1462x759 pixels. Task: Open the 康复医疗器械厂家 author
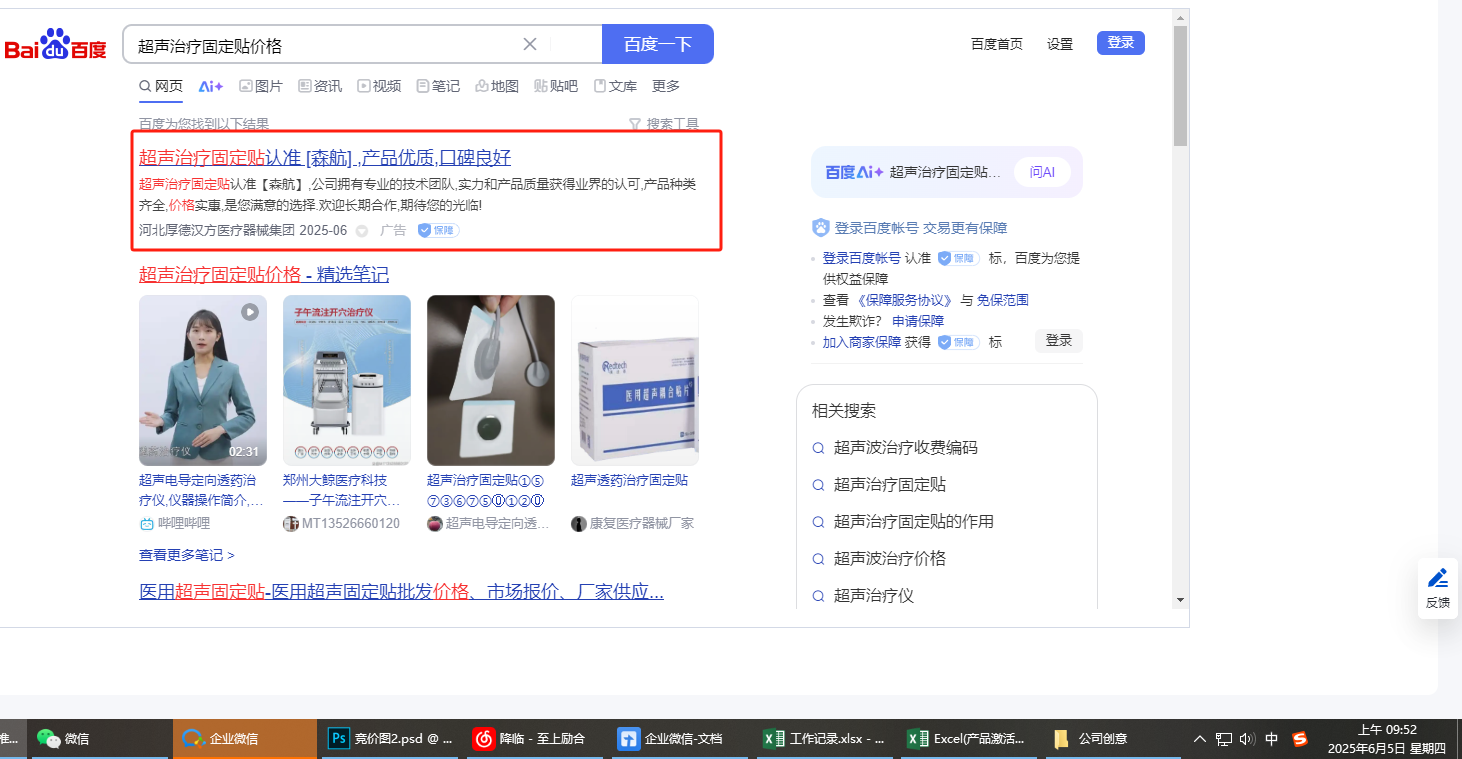[641, 523]
